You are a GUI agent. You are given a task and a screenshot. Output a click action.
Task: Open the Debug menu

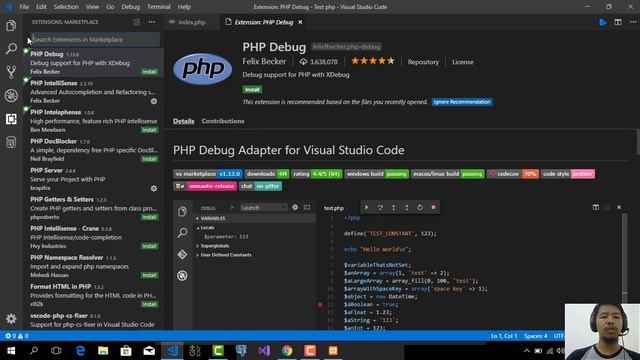pyautogui.click(x=131, y=7)
